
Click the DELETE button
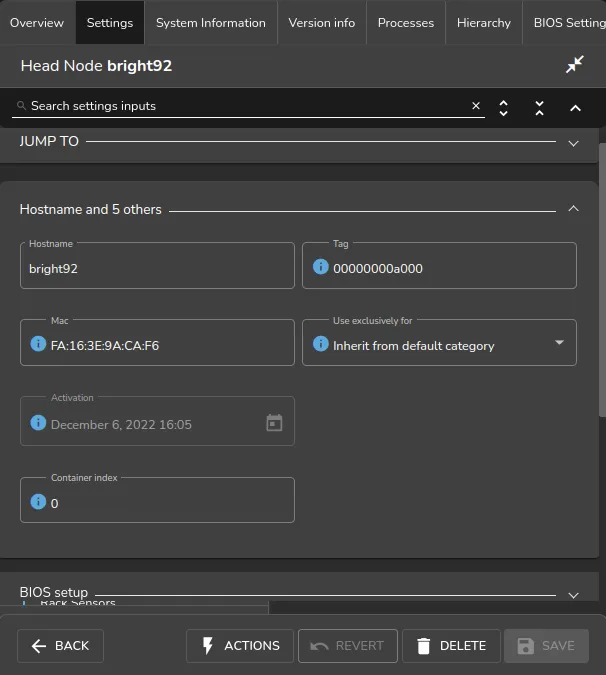click(x=451, y=646)
